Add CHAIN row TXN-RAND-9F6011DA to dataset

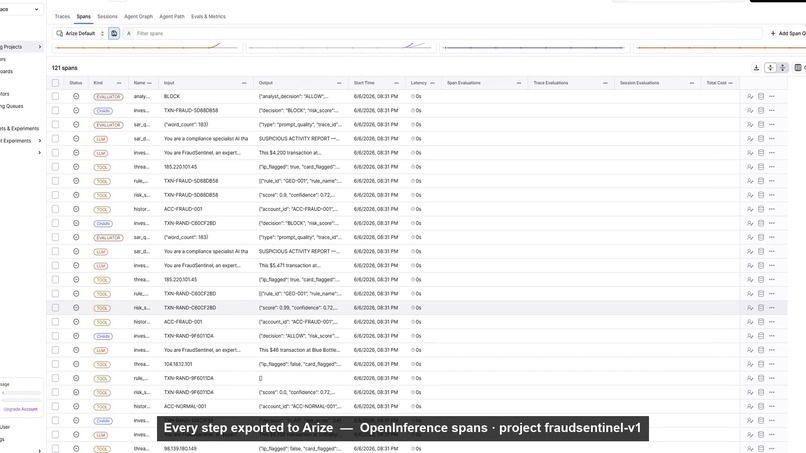(x=761, y=336)
